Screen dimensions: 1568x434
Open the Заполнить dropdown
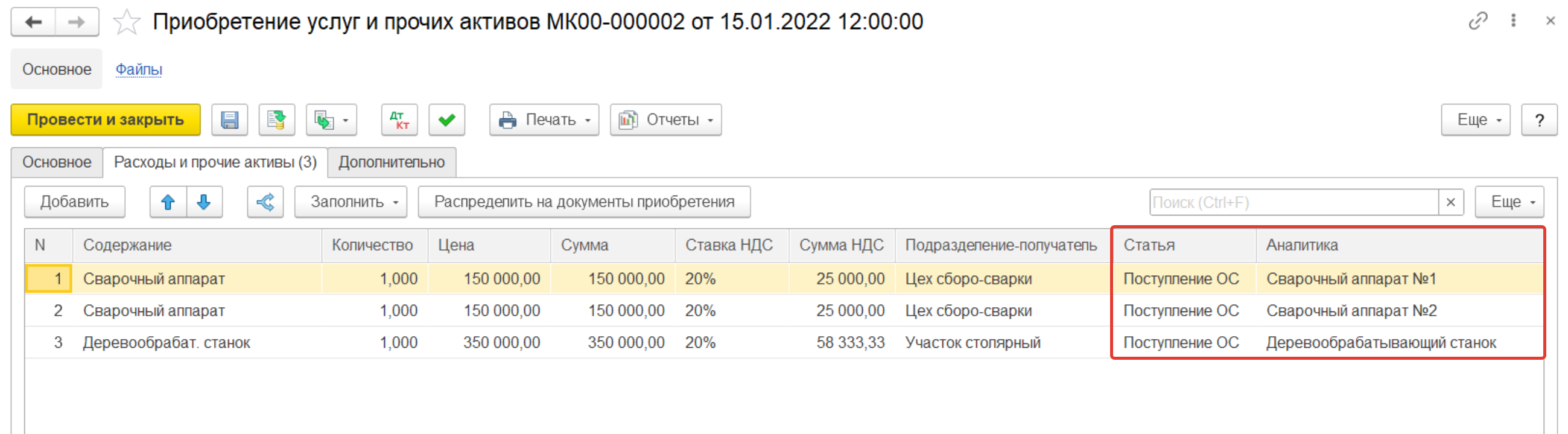(x=351, y=202)
